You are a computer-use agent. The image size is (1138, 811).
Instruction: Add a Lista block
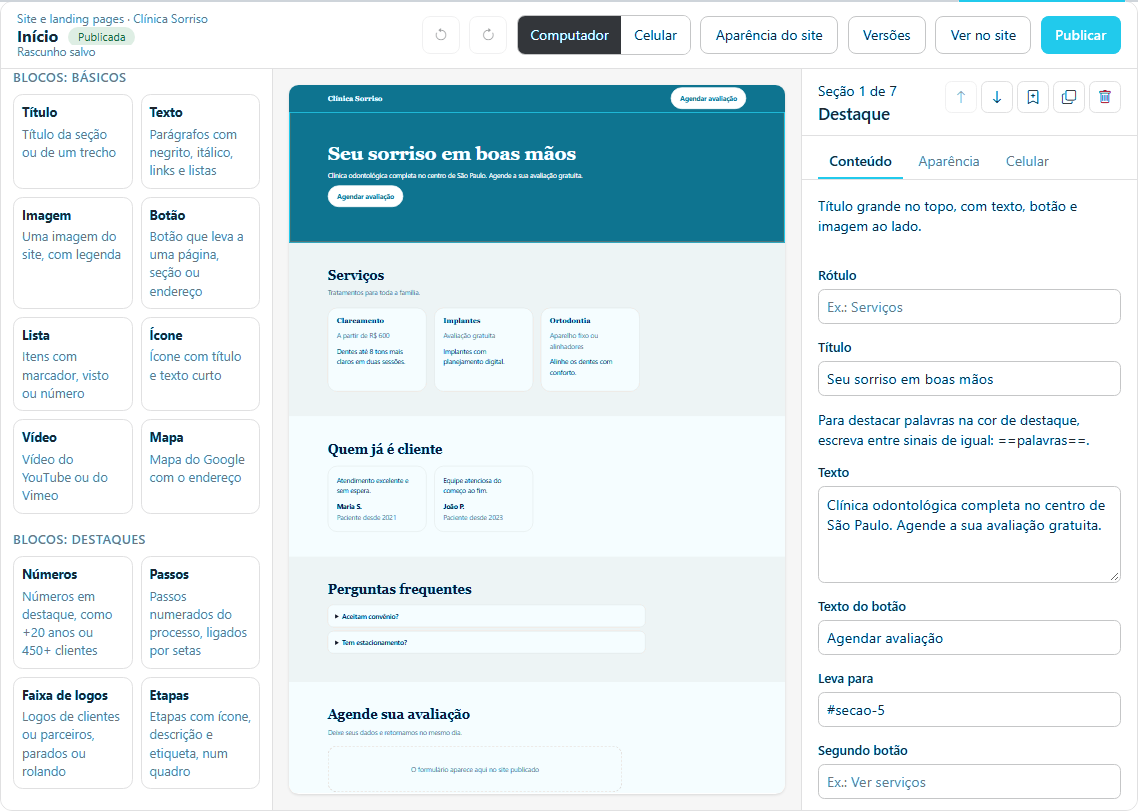pyautogui.click(x=73, y=364)
